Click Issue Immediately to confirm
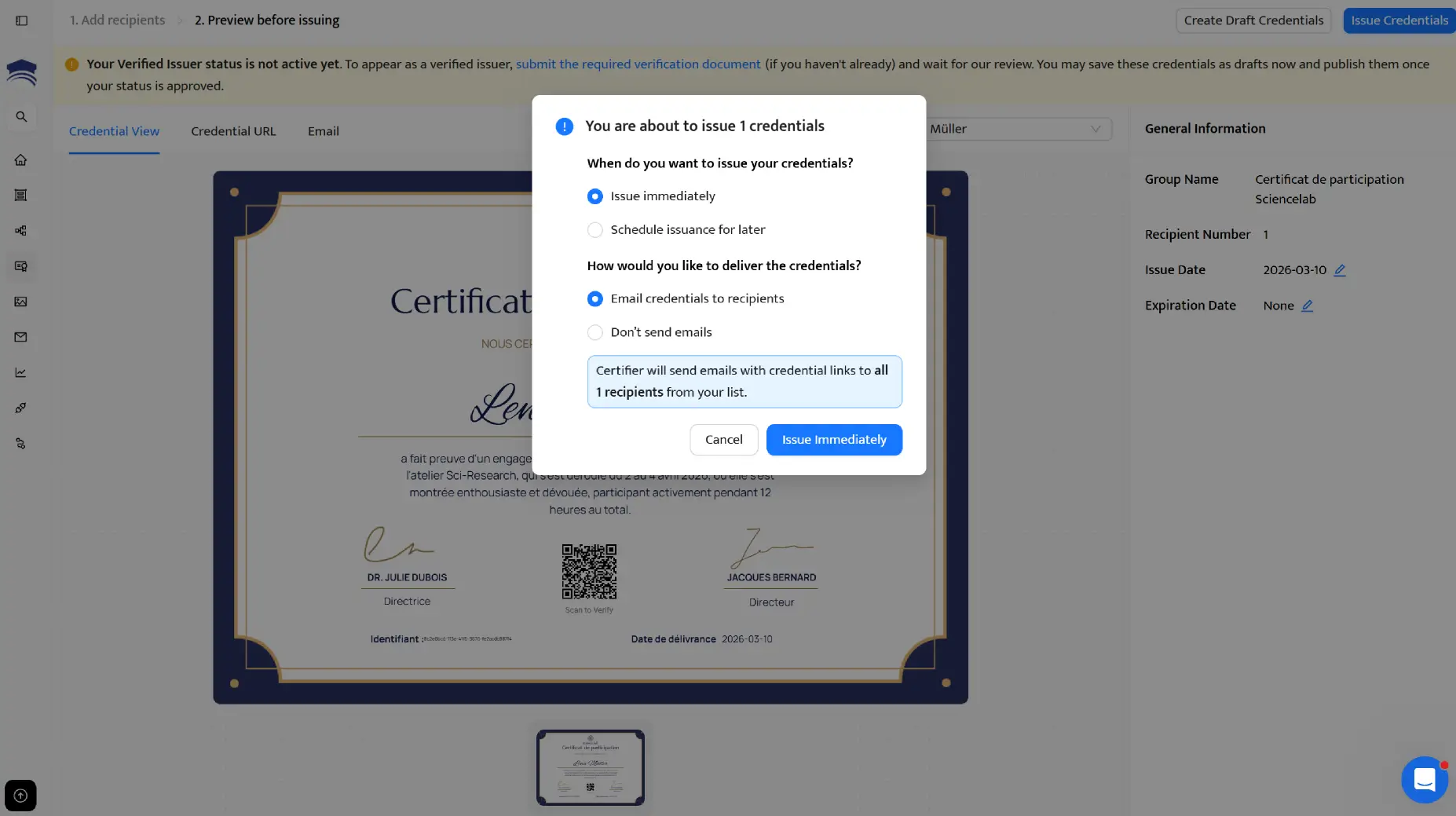Viewport: 1456px width, 816px height. (834, 439)
